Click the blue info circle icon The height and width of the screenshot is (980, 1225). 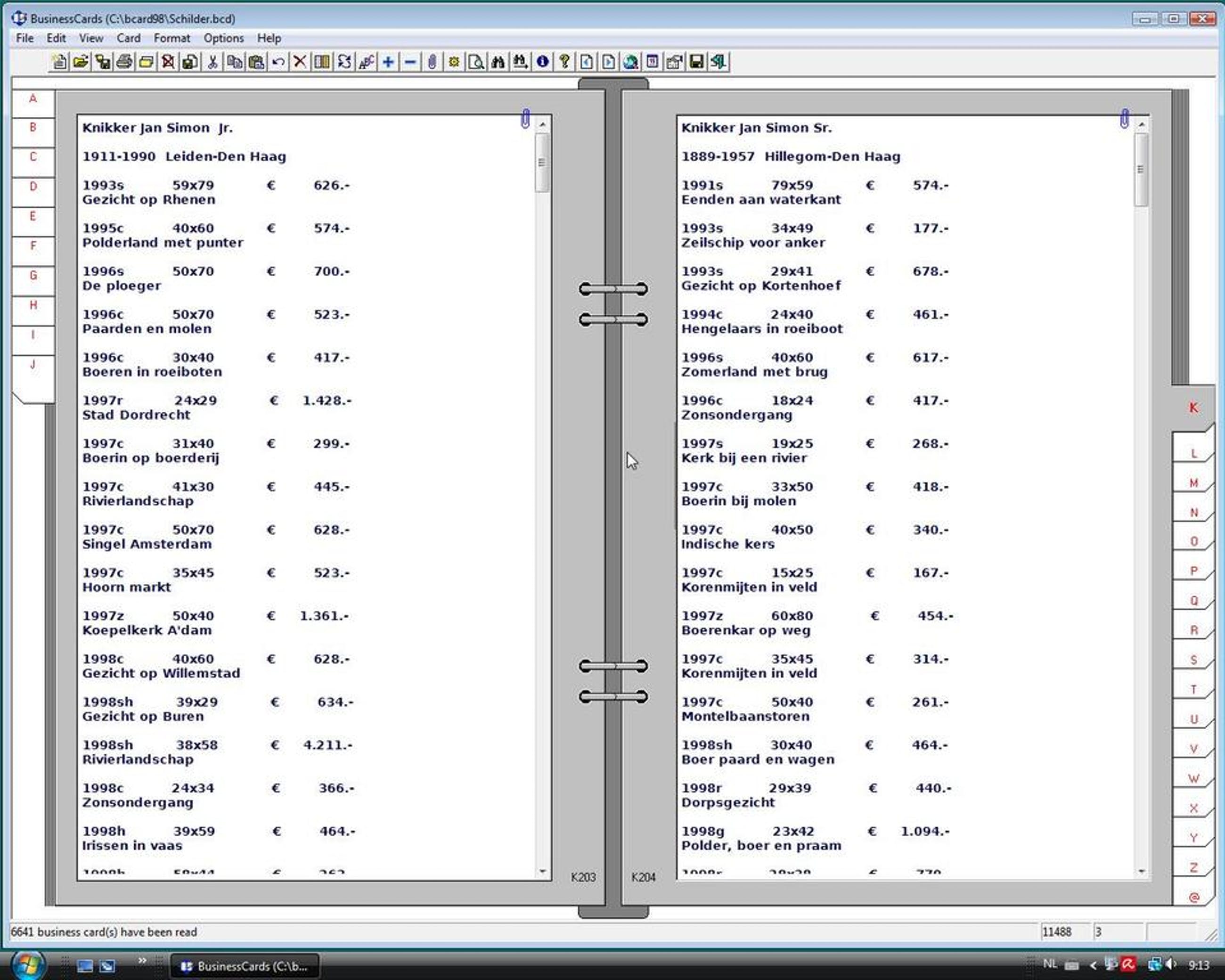543,62
